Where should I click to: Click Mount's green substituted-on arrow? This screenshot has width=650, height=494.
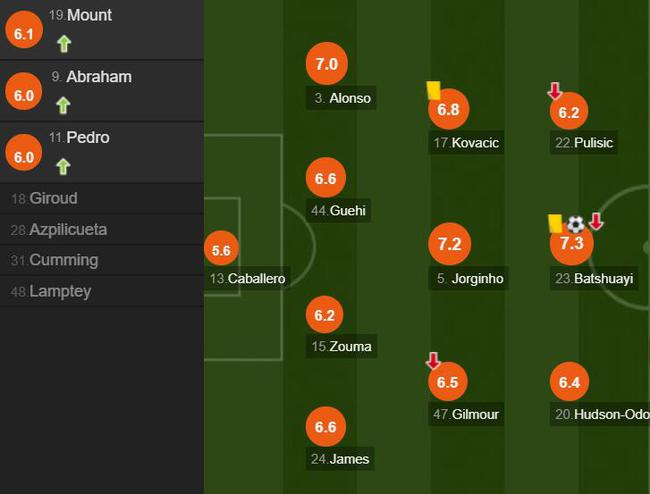click(64, 43)
